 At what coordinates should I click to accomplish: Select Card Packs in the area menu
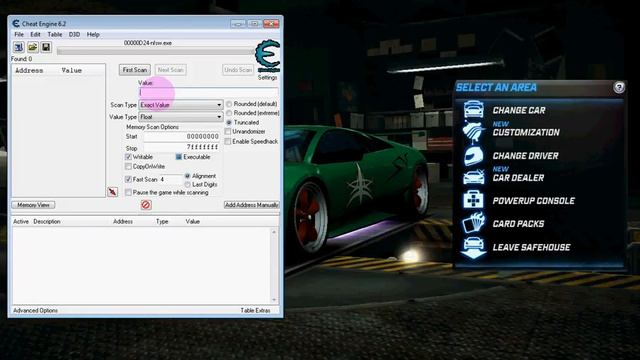click(x=518, y=224)
